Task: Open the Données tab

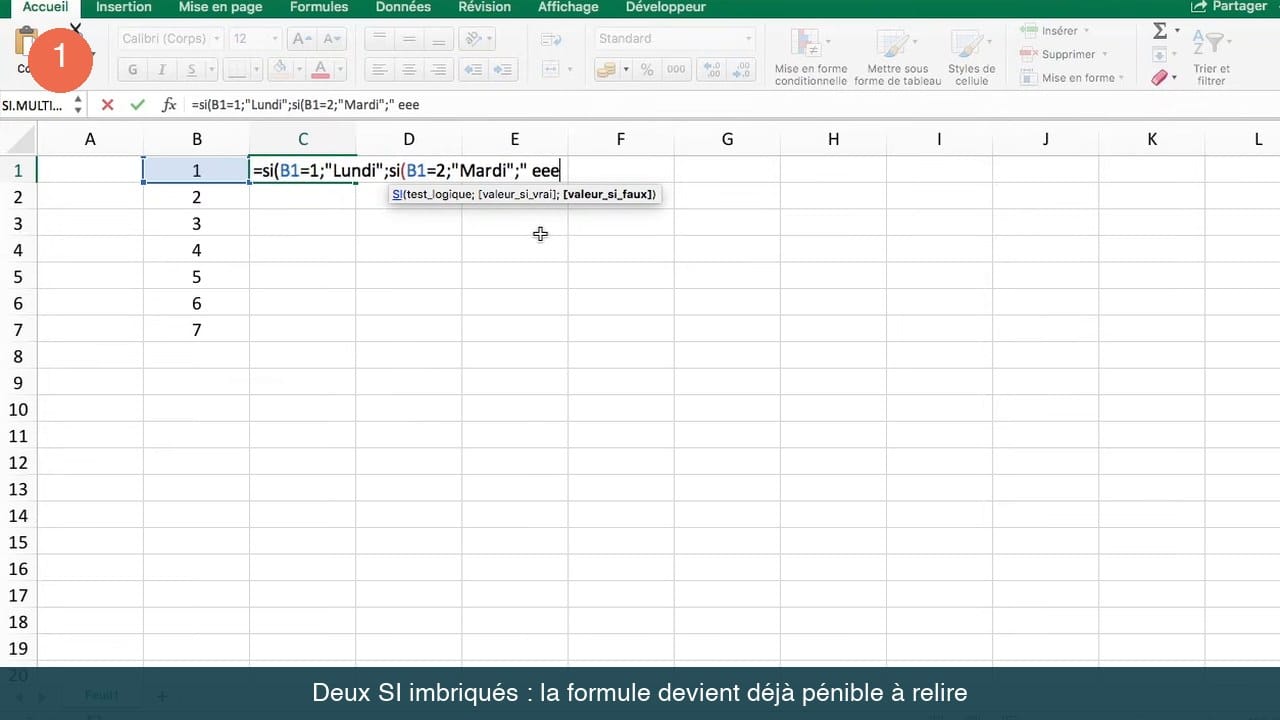Action: pos(403,7)
